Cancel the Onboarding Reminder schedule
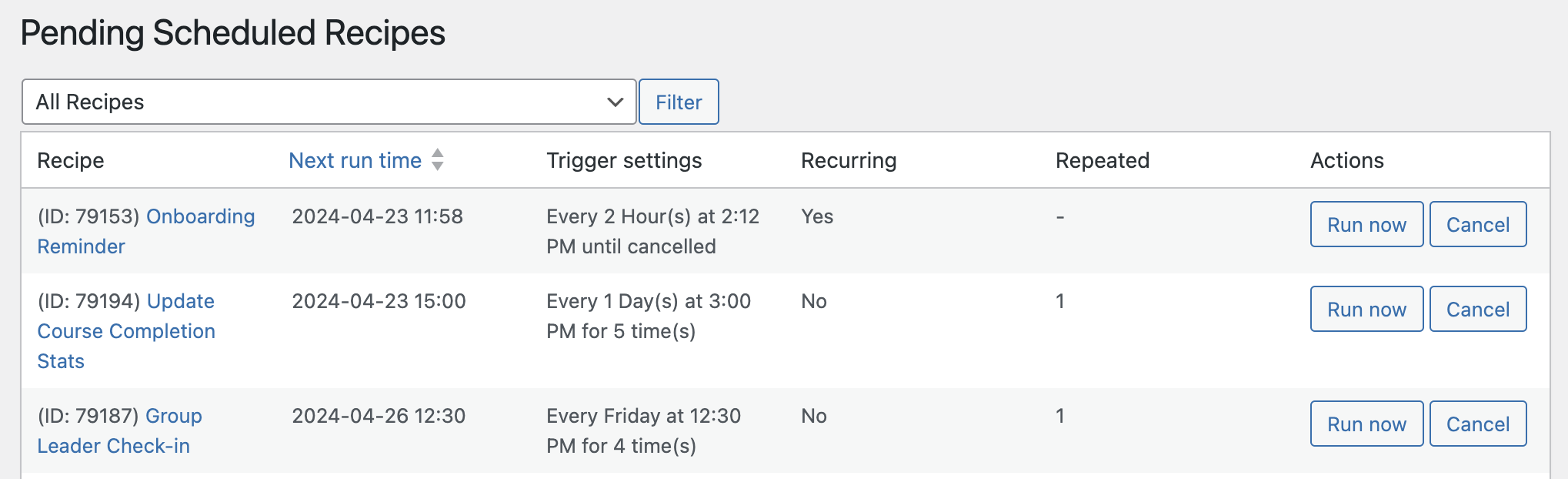 click(x=1477, y=224)
